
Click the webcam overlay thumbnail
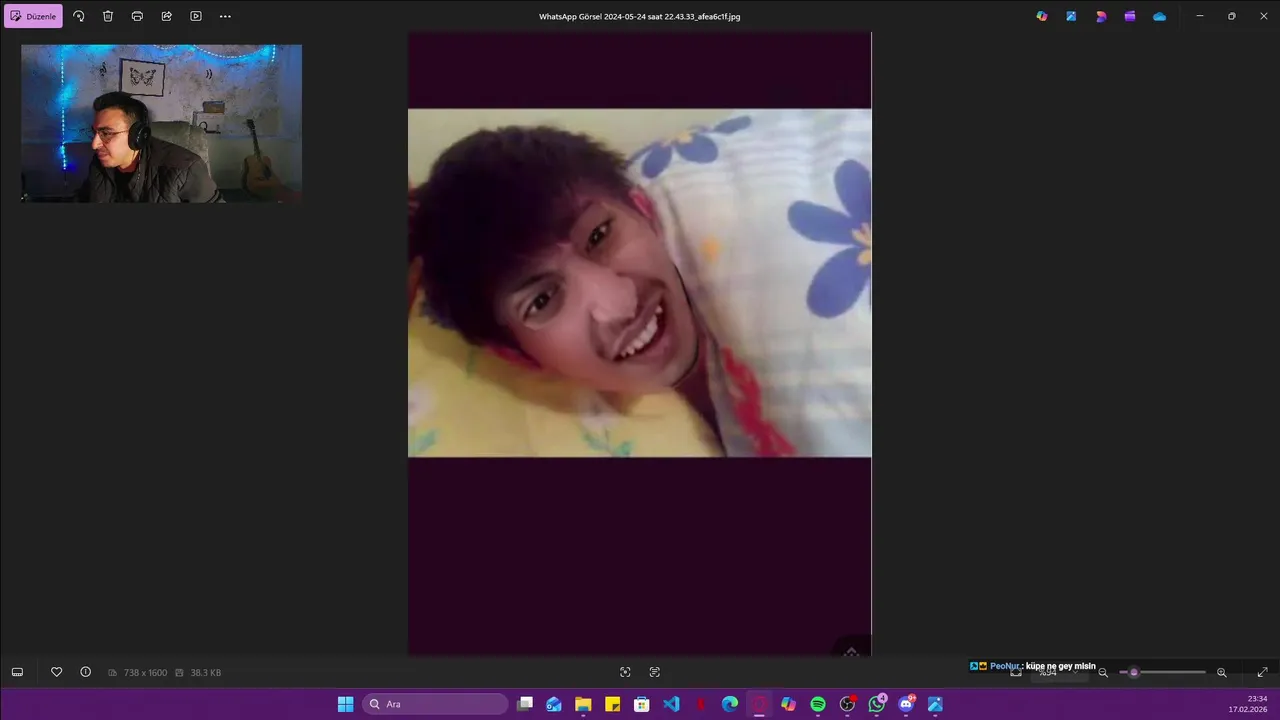point(161,124)
